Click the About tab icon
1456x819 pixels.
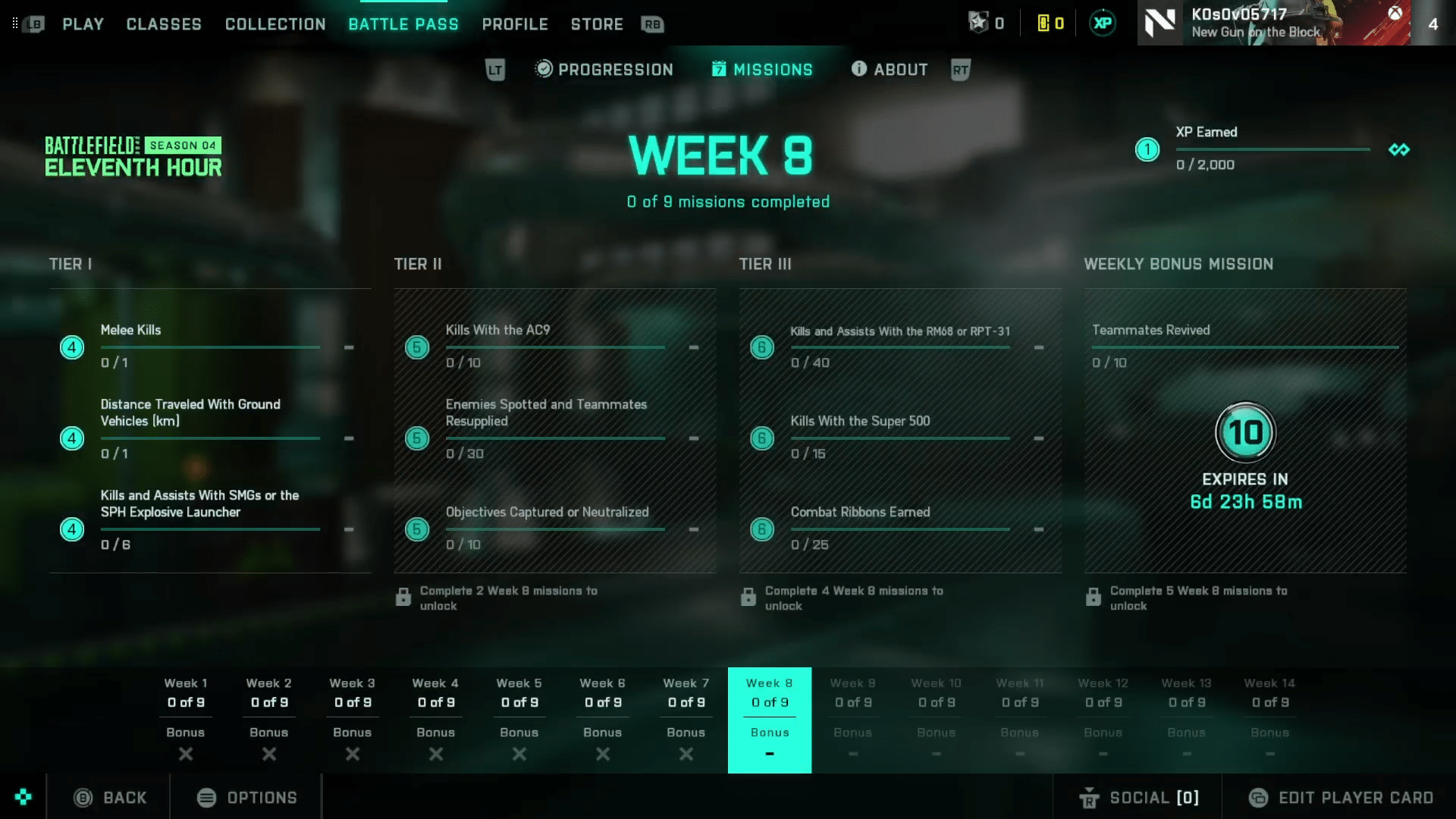(857, 69)
